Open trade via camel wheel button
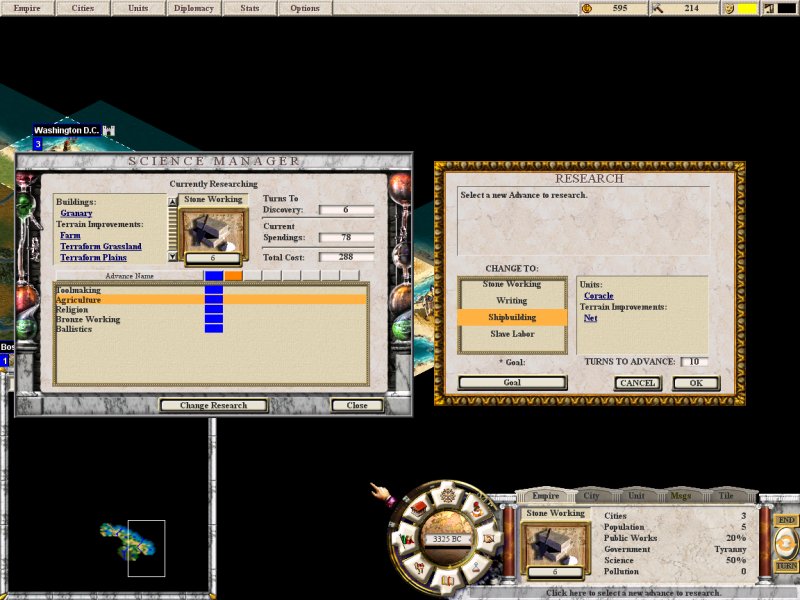The image size is (800, 600). point(418,566)
